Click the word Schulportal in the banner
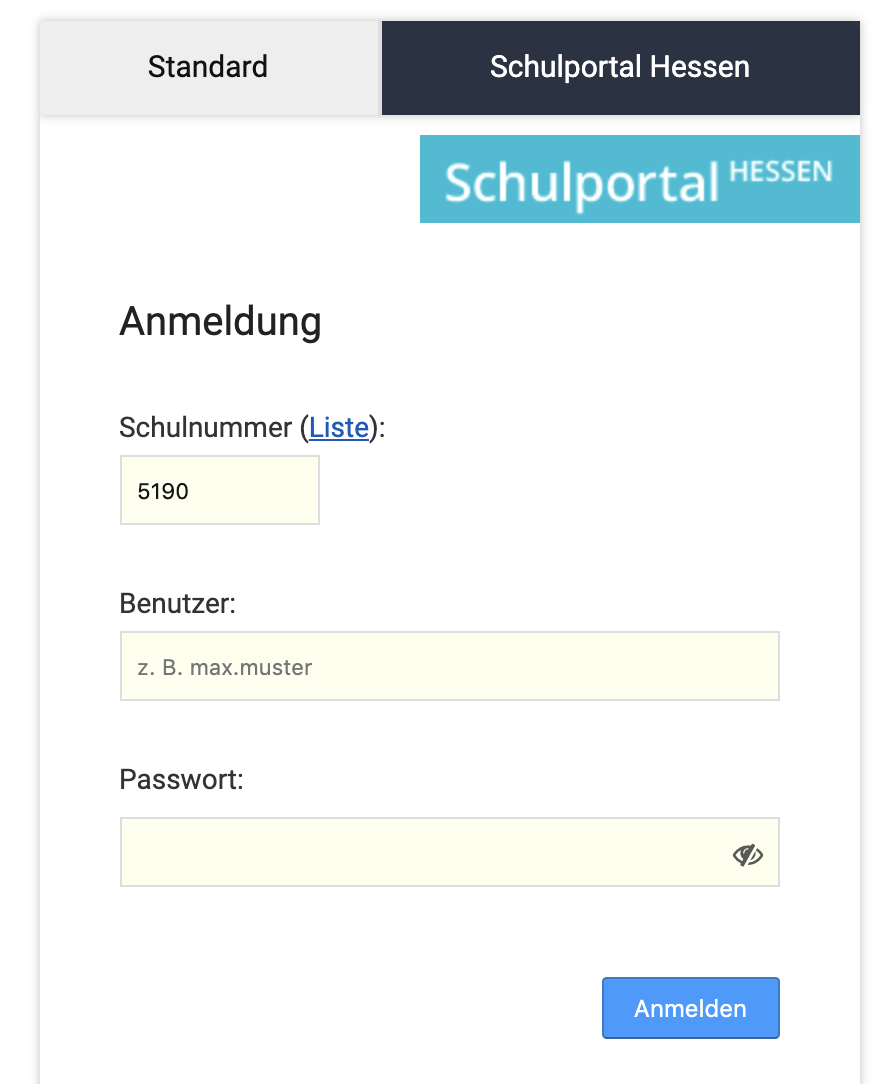 582,183
